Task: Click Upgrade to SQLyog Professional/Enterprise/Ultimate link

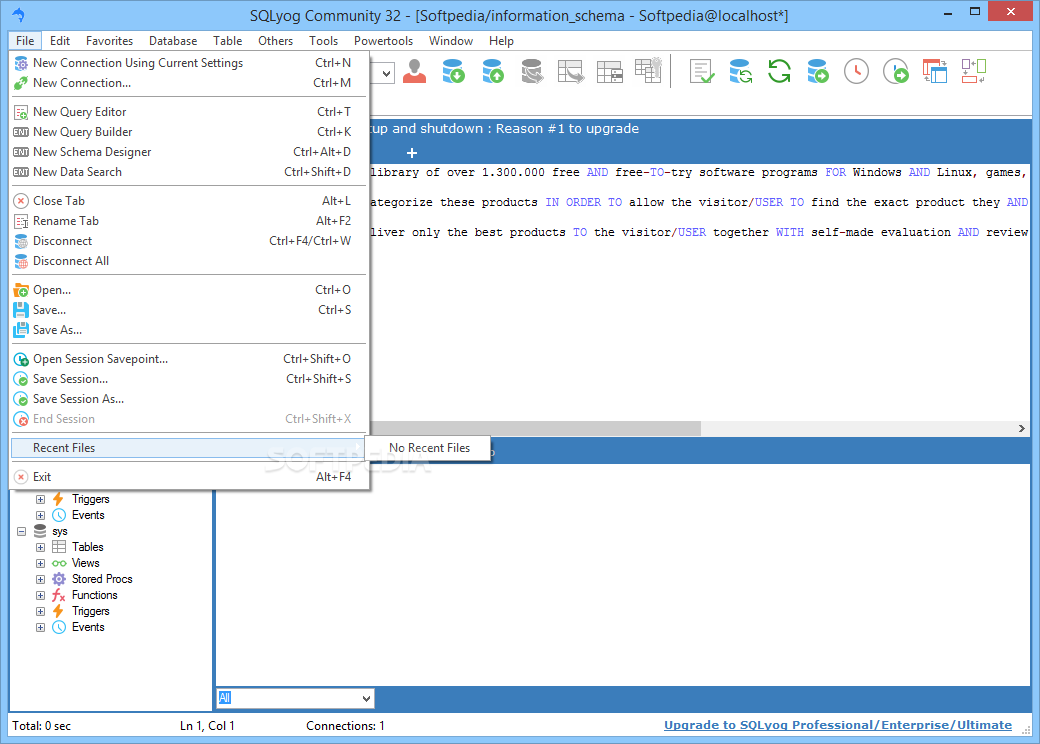Action: pos(838,725)
